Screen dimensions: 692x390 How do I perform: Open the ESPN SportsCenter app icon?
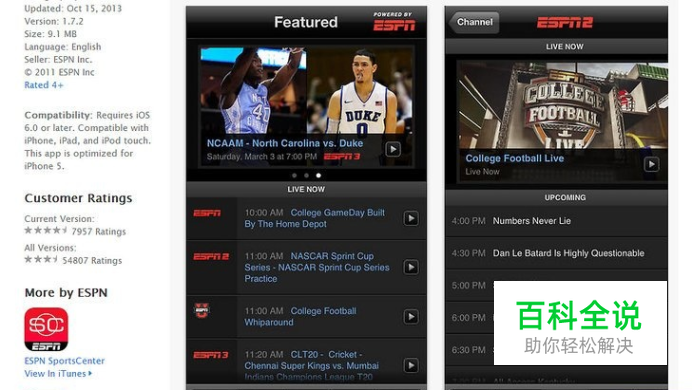tap(46, 330)
